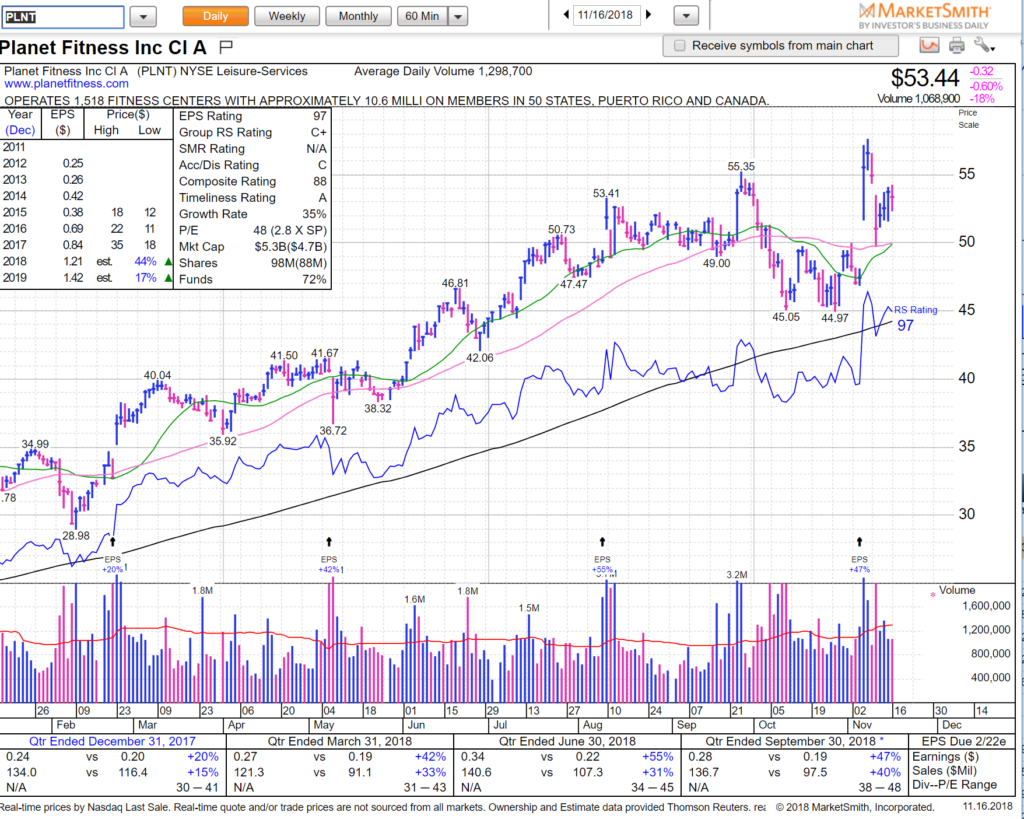Click the 53.41 price peak label
Viewport: 1024px width, 819px height.
click(x=606, y=193)
